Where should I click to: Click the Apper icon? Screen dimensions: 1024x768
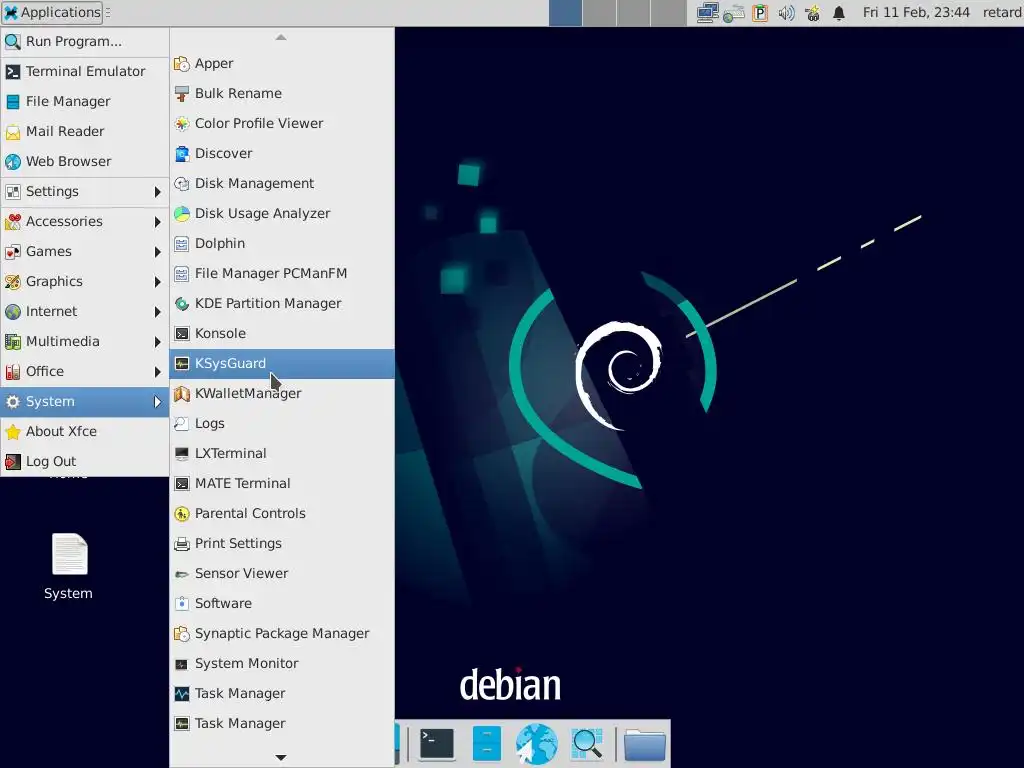point(182,64)
